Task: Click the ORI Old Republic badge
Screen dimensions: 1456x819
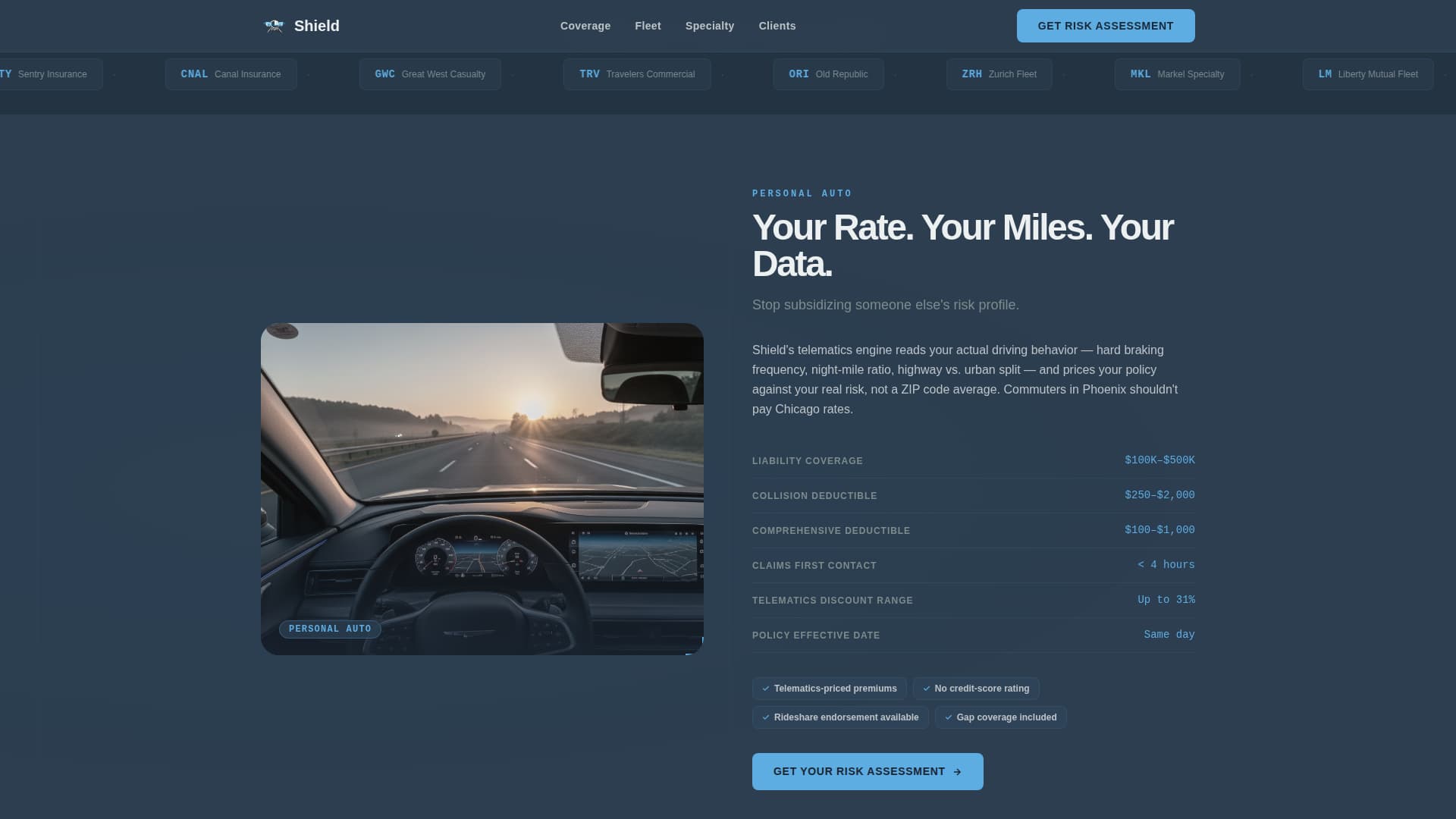Action: coord(828,74)
